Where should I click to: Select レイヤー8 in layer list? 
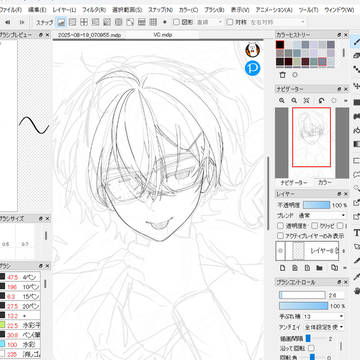307,251
